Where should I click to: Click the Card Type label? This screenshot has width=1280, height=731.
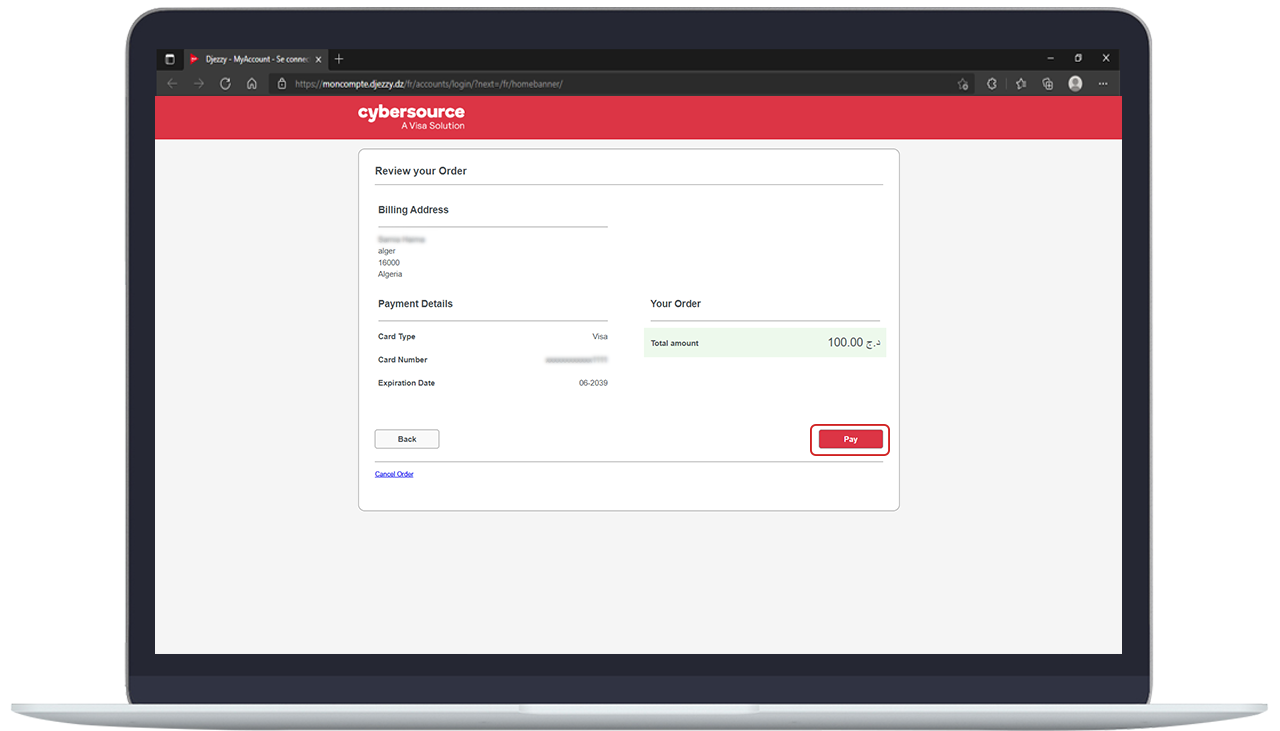[397, 337]
